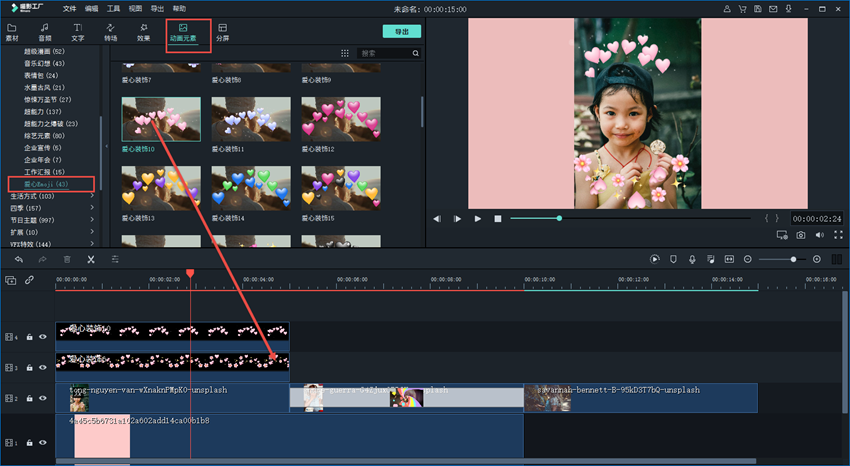Click the undo arrow in timeline toolbar
Viewport: 850px width, 466px height.
pos(18,259)
